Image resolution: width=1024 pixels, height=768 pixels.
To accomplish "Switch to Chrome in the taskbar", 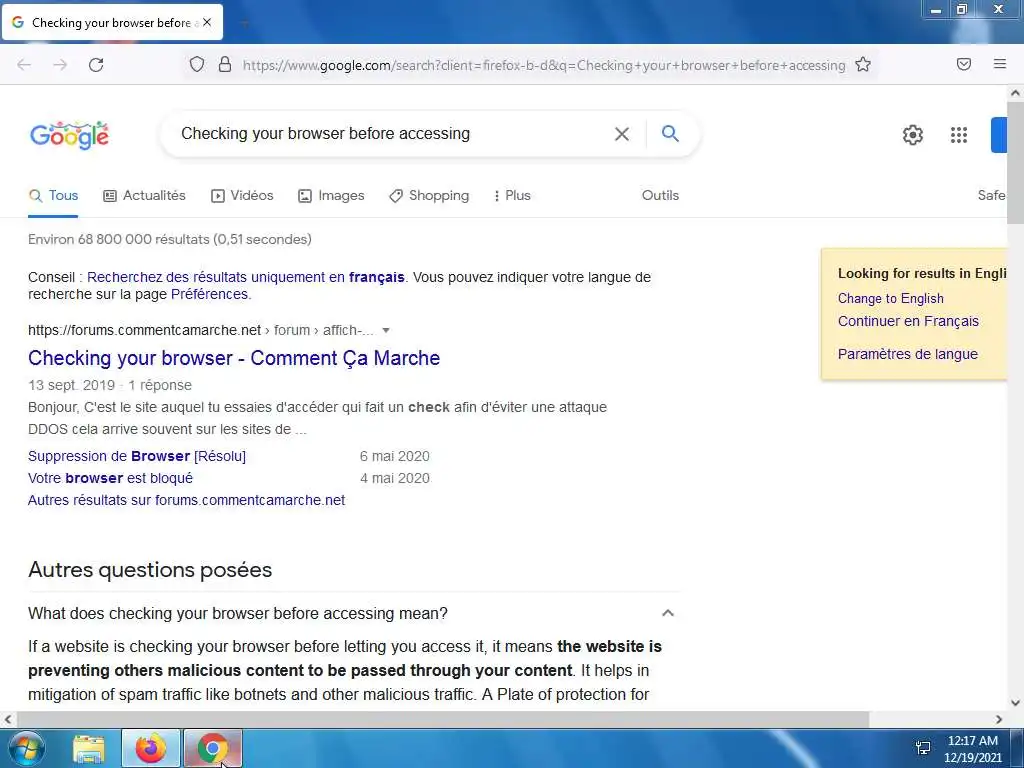I will click(213, 748).
